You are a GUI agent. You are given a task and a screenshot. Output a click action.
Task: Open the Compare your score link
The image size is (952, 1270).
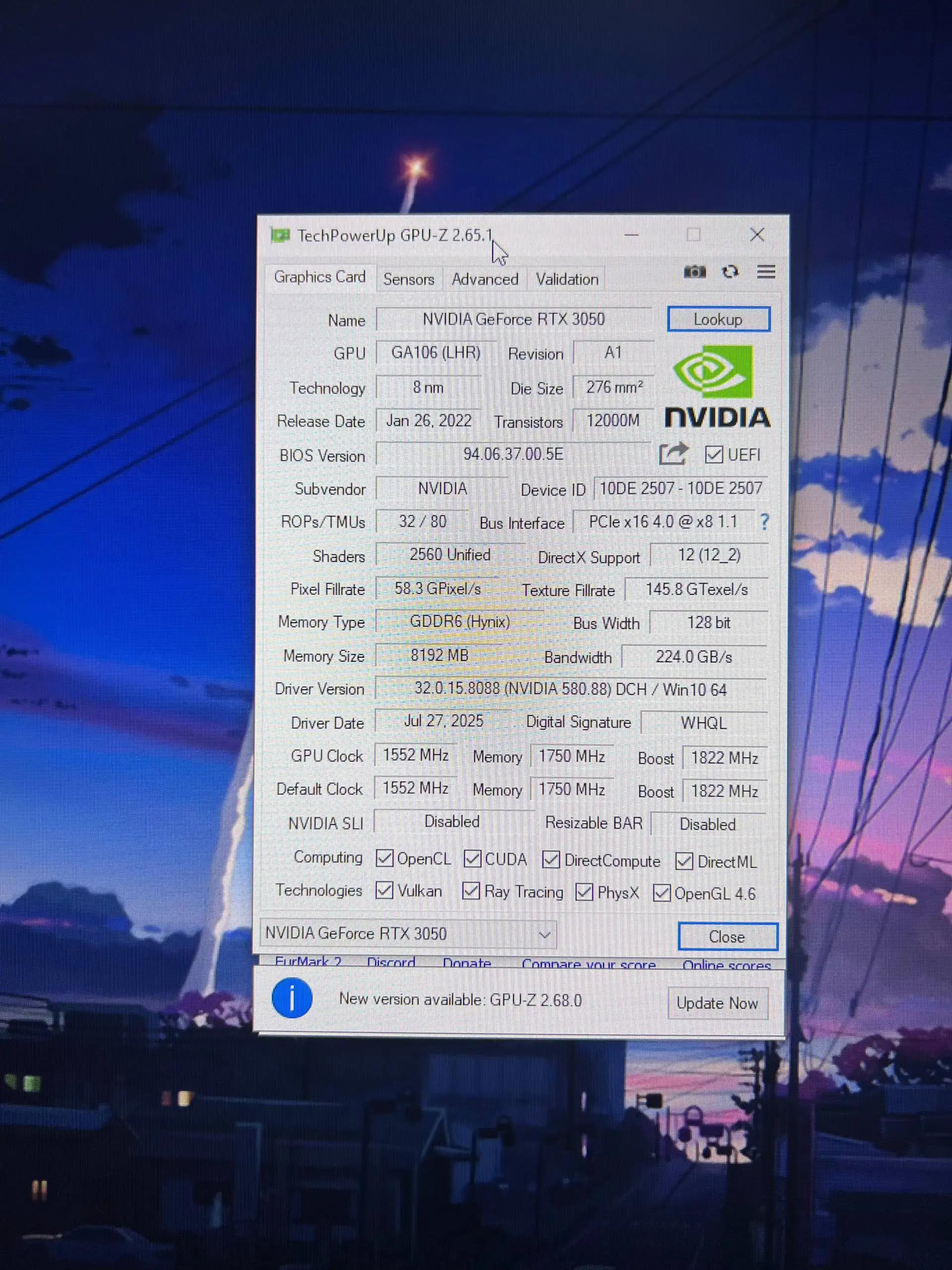coord(589,964)
